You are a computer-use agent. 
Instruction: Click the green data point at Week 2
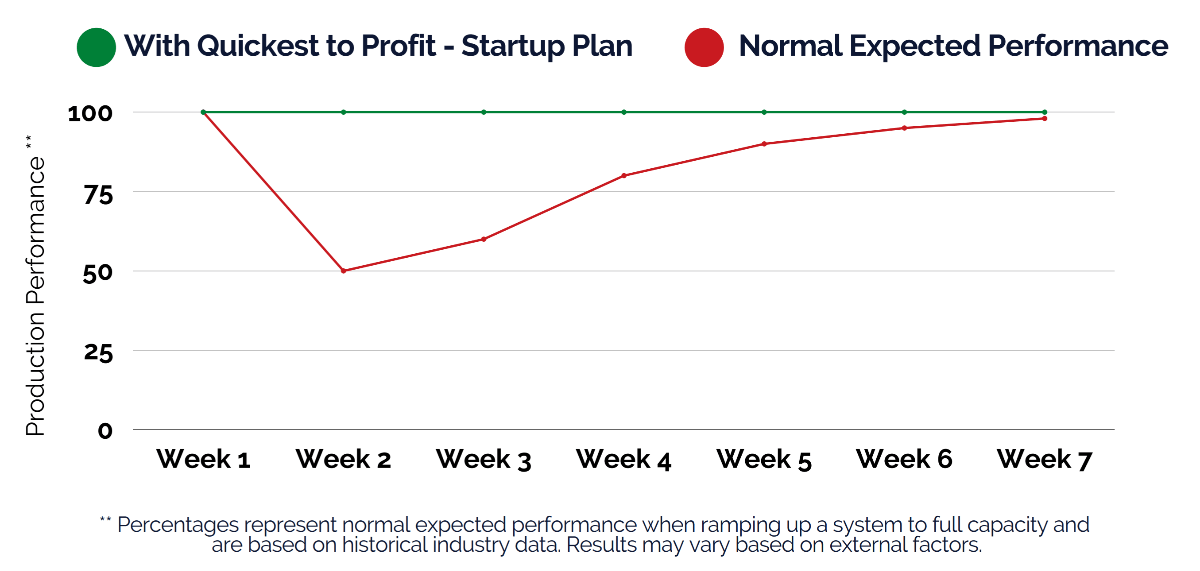pyautogui.click(x=343, y=112)
